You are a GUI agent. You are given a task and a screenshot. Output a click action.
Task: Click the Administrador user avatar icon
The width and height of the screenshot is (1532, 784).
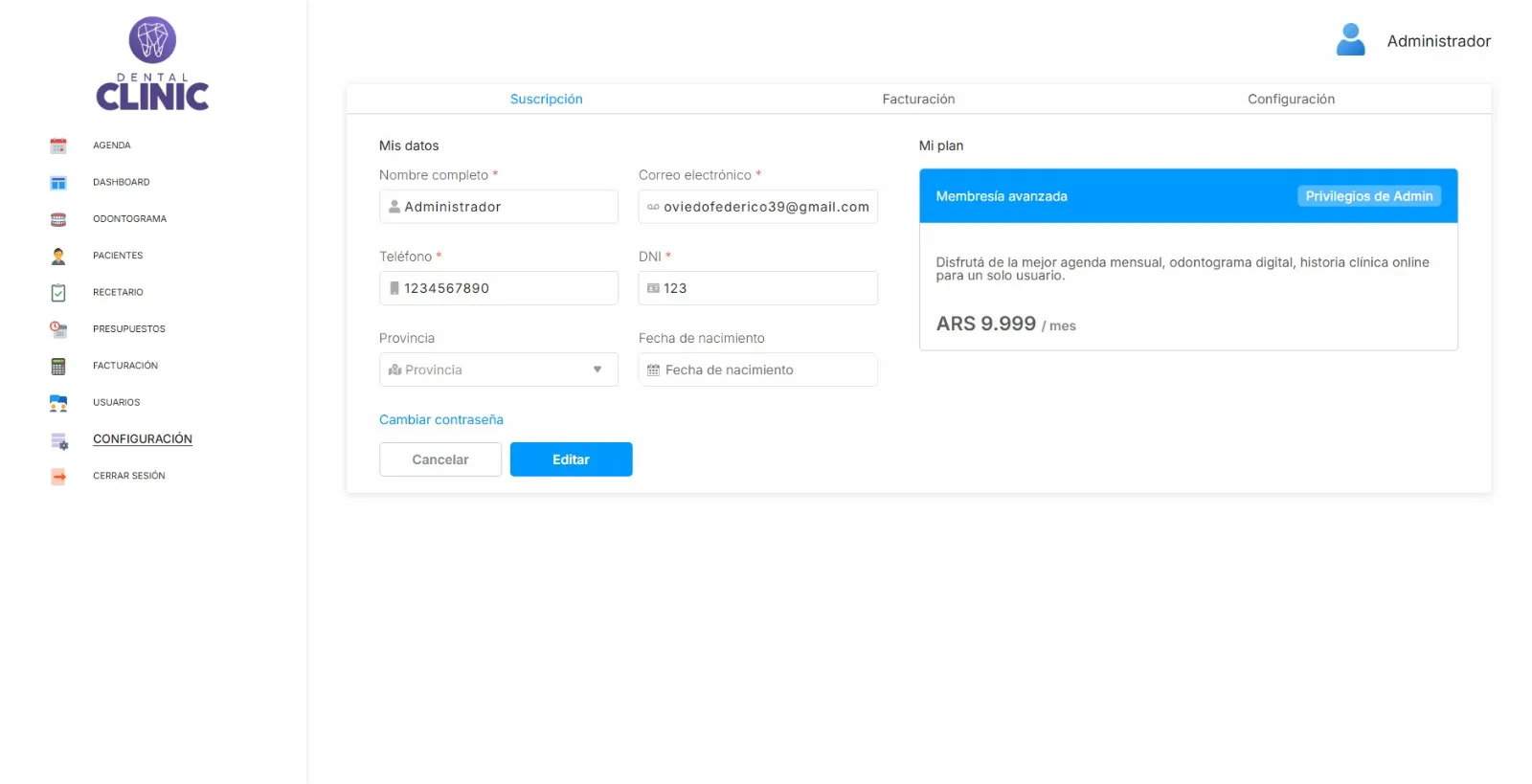pyautogui.click(x=1350, y=39)
